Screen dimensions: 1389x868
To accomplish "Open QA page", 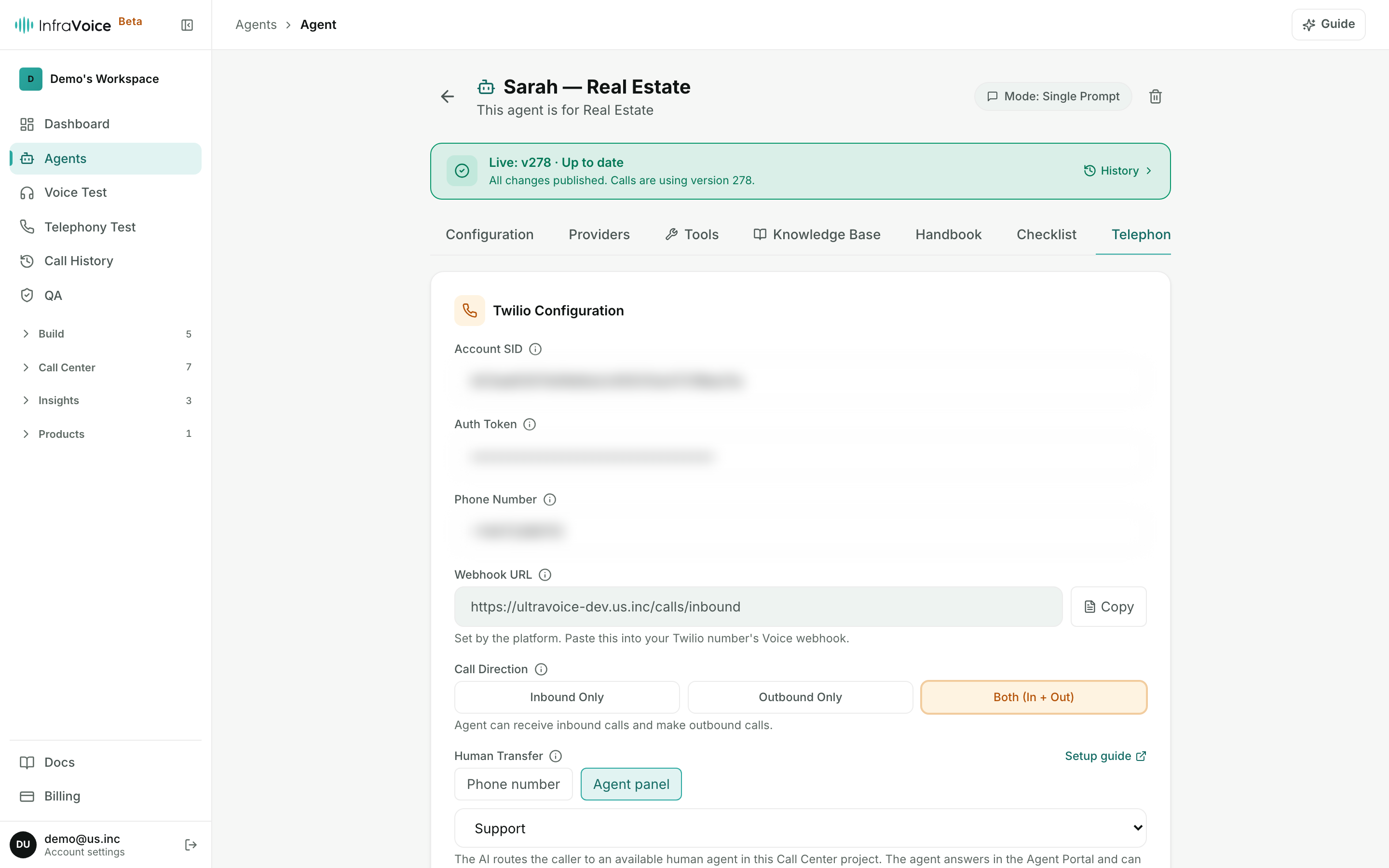I will point(106,295).
